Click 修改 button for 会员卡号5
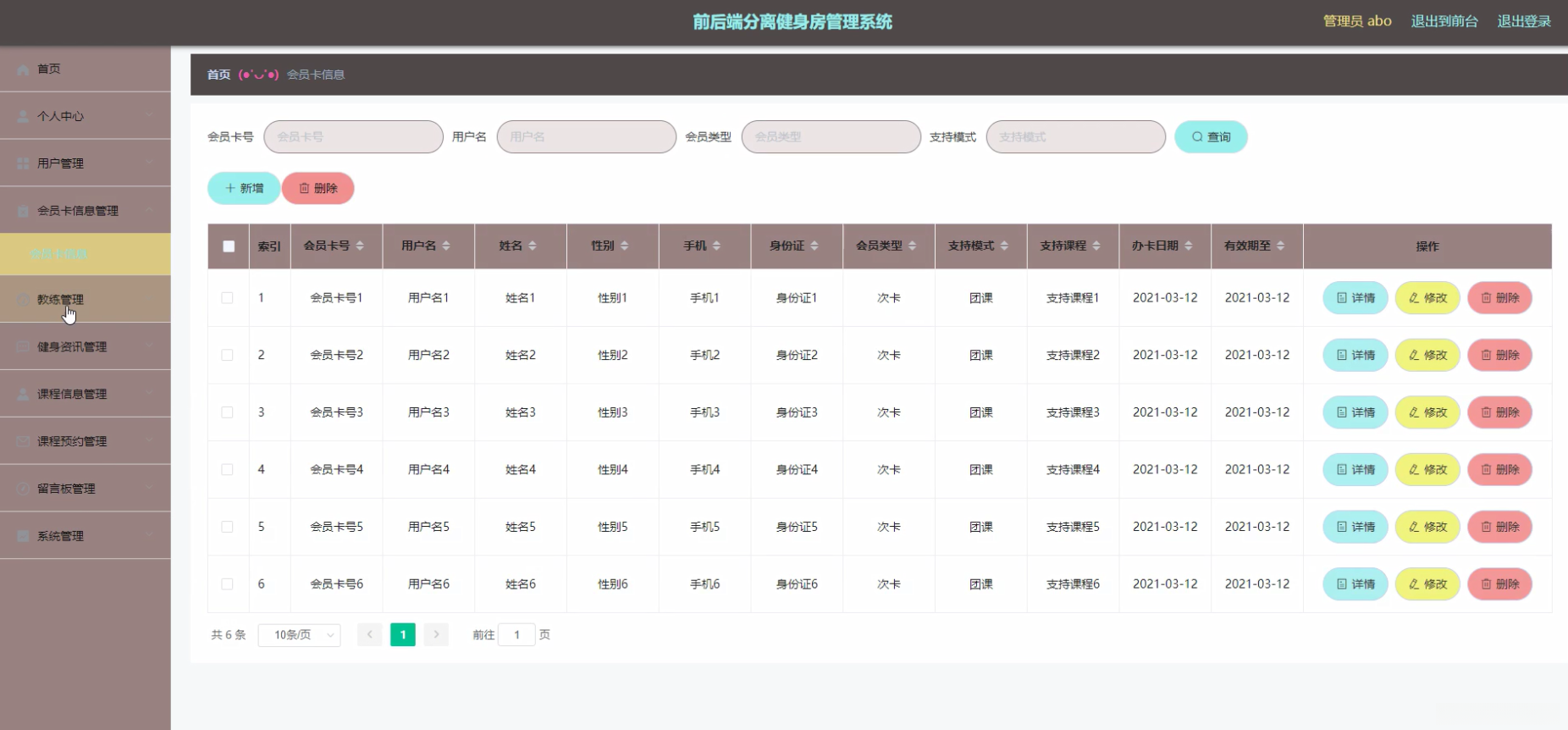The width and height of the screenshot is (1568, 730). click(1427, 527)
